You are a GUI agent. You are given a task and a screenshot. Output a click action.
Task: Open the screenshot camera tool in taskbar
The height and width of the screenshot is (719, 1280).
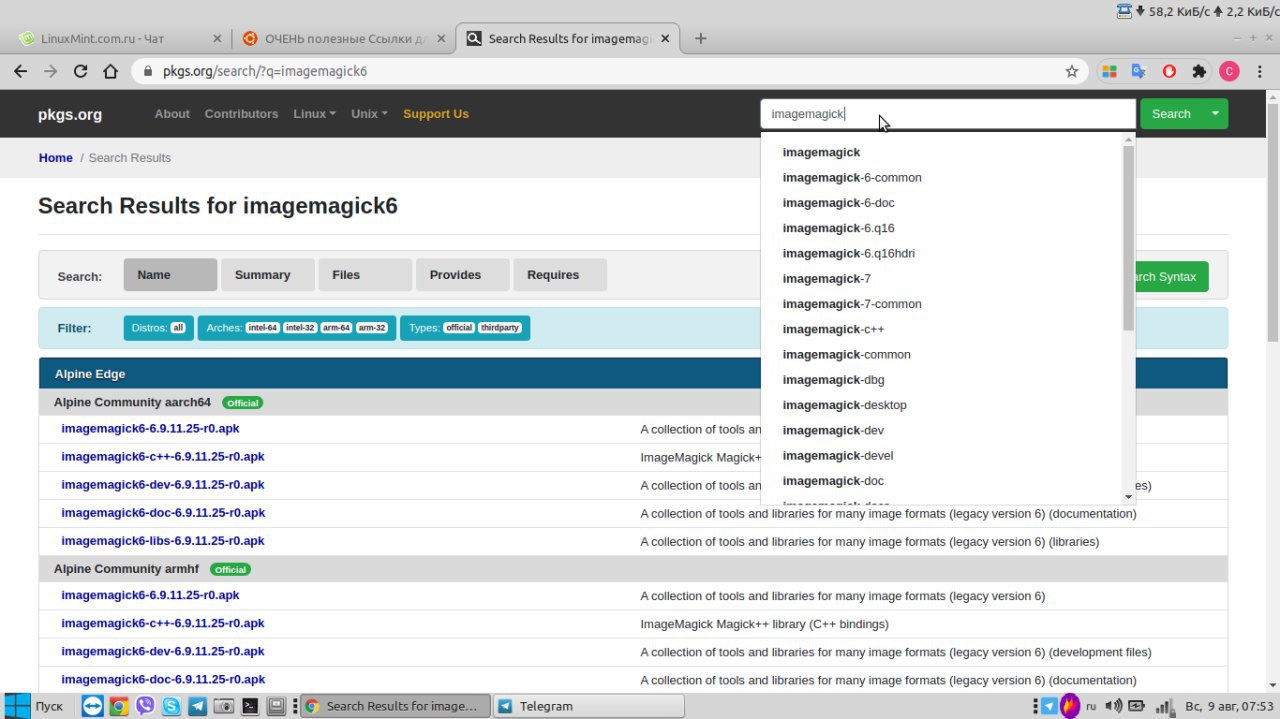point(224,706)
